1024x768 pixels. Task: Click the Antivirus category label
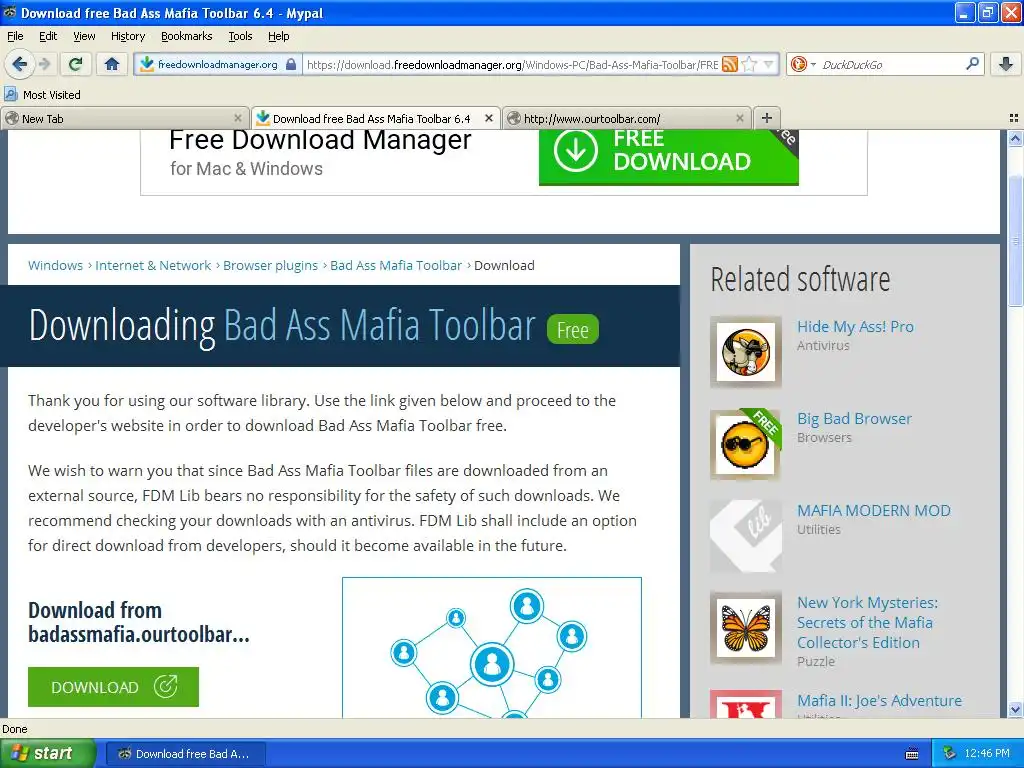tap(823, 345)
